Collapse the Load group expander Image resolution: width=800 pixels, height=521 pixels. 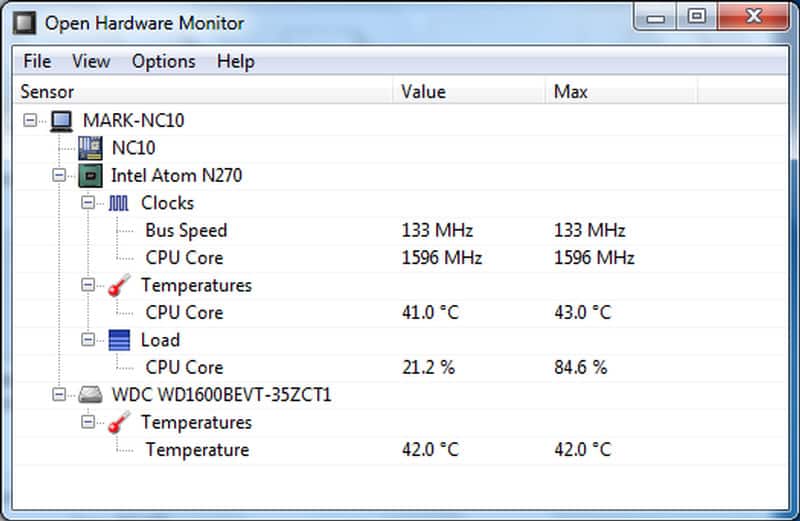pyautogui.click(x=89, y=340)
